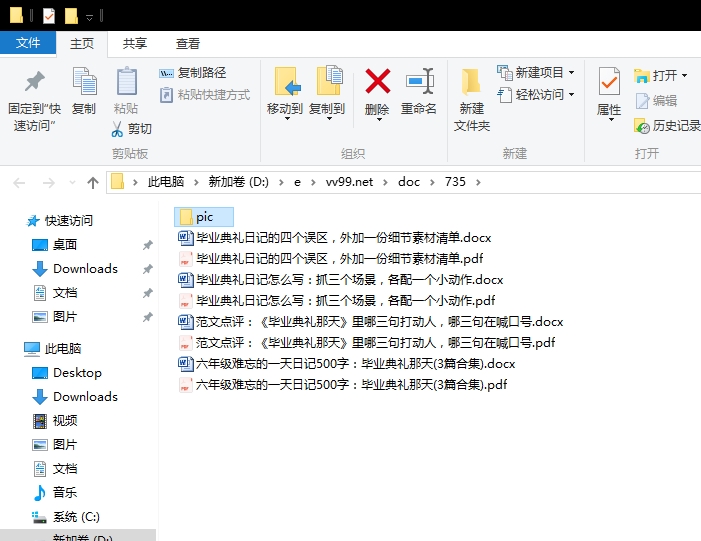Navigate back with the left arrow

19,182
